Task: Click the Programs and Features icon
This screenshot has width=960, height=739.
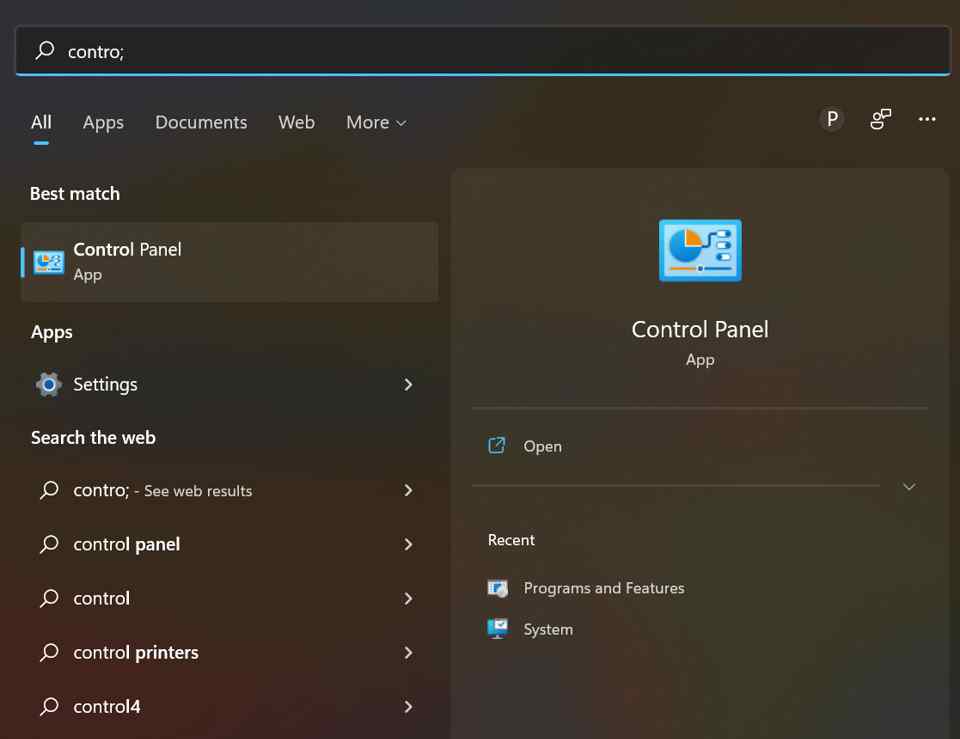Action: [x=498, y=588]
